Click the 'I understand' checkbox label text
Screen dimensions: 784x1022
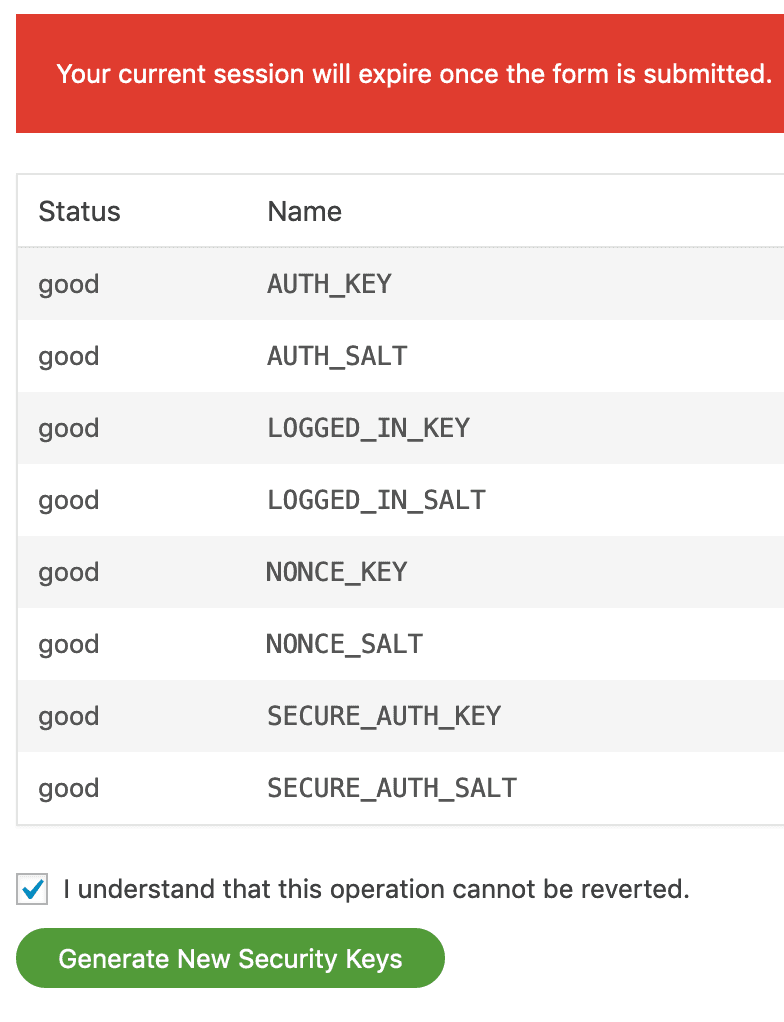(x=376, y=889)
